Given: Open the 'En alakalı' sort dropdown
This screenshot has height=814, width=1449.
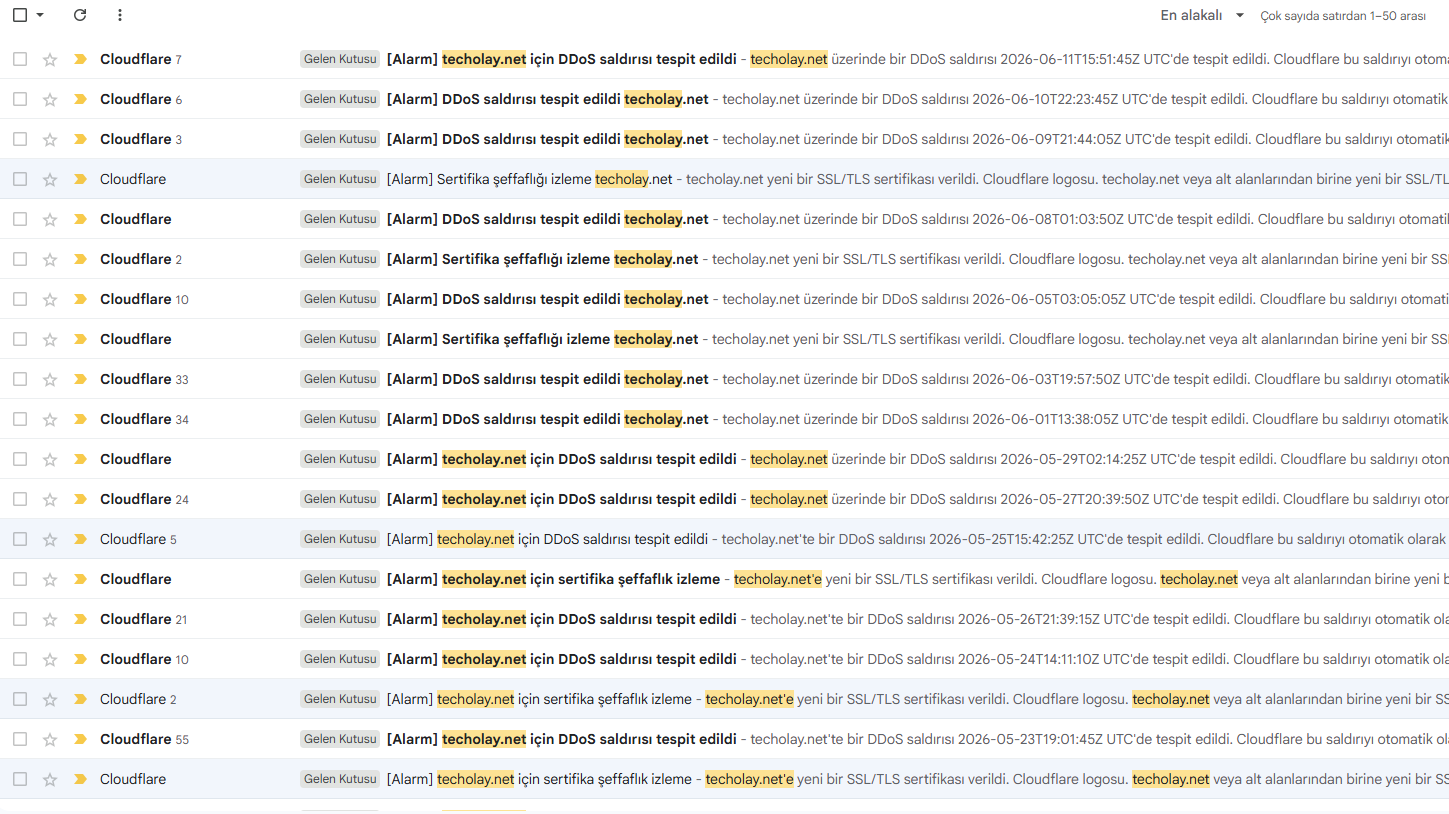Looking at the screenshot, I should [x=1202, y=15].
